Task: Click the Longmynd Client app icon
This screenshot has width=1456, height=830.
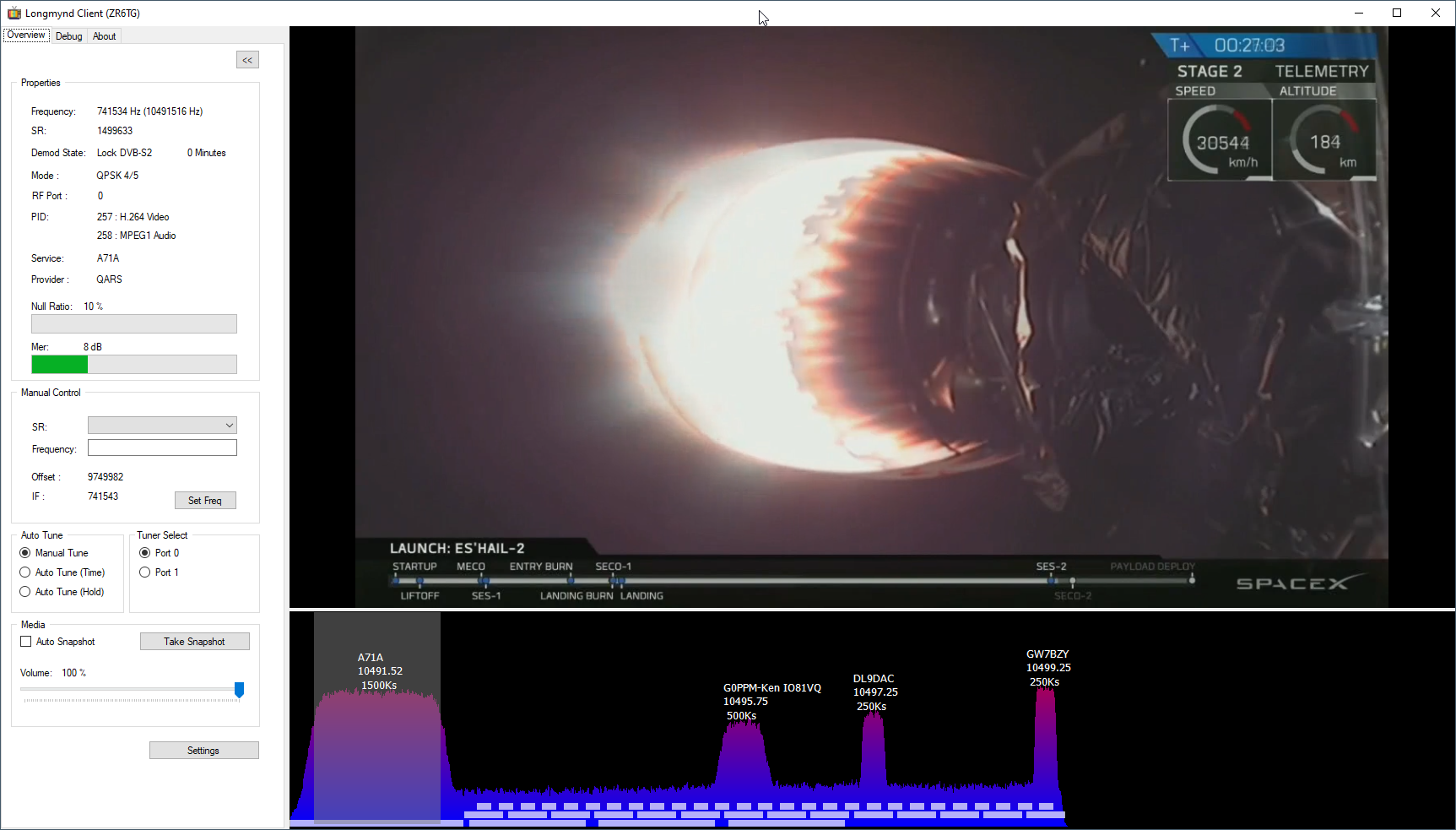Action: click(14, 13)
